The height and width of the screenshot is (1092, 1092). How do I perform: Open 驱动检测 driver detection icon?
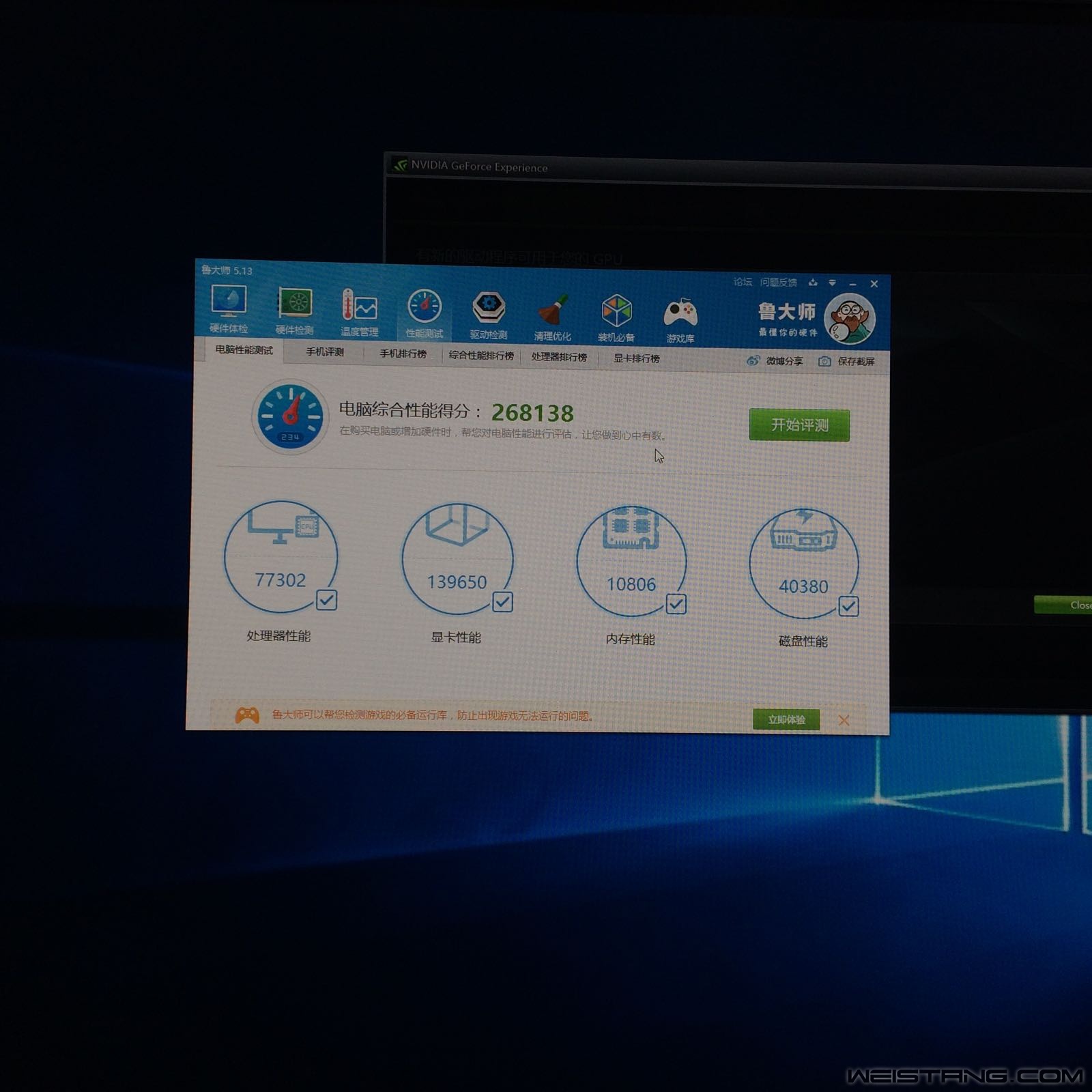pos(489,308)
